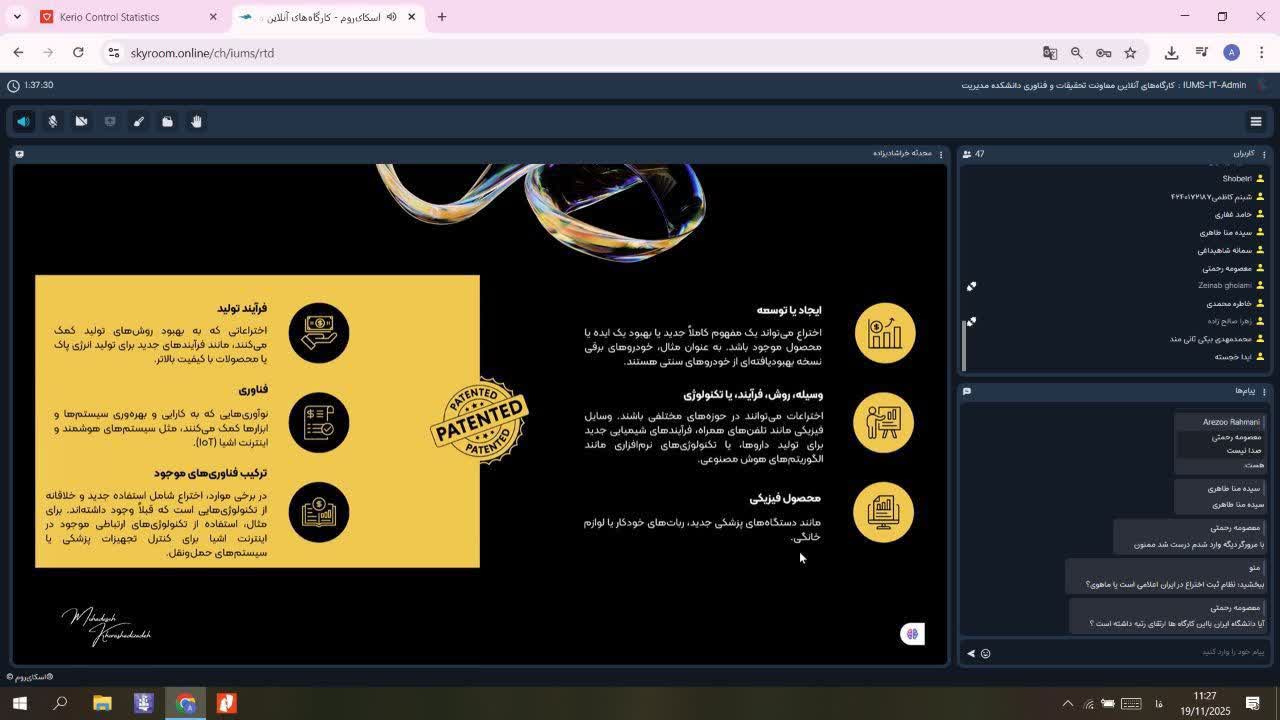Open messages panel three-dot options menu

[1264, 391]
